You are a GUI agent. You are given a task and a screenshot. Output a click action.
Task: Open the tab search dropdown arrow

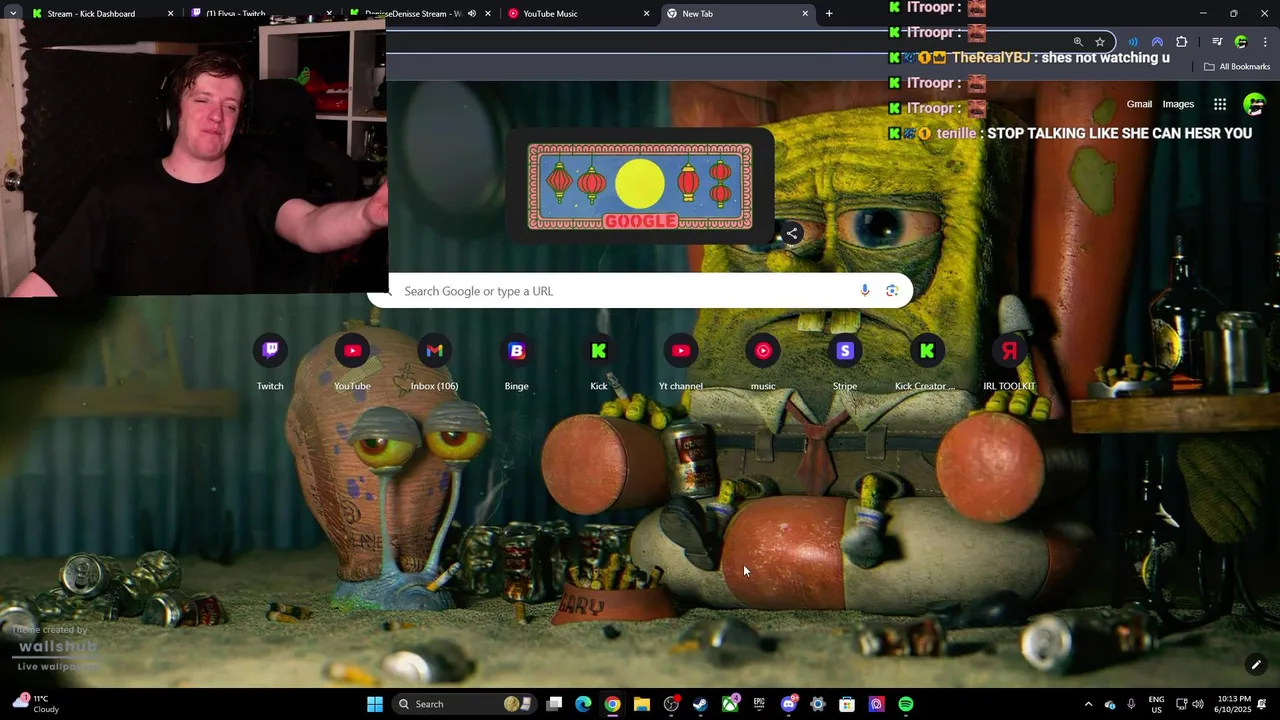click(x=12, y=13)
